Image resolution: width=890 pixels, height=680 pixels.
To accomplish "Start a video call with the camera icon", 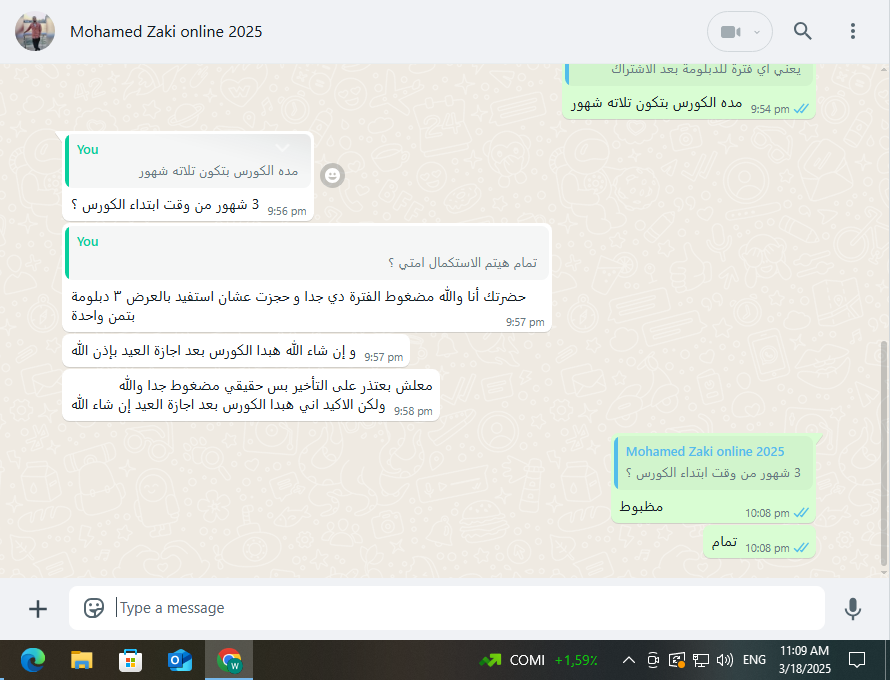I will click(x=731, y=32).
